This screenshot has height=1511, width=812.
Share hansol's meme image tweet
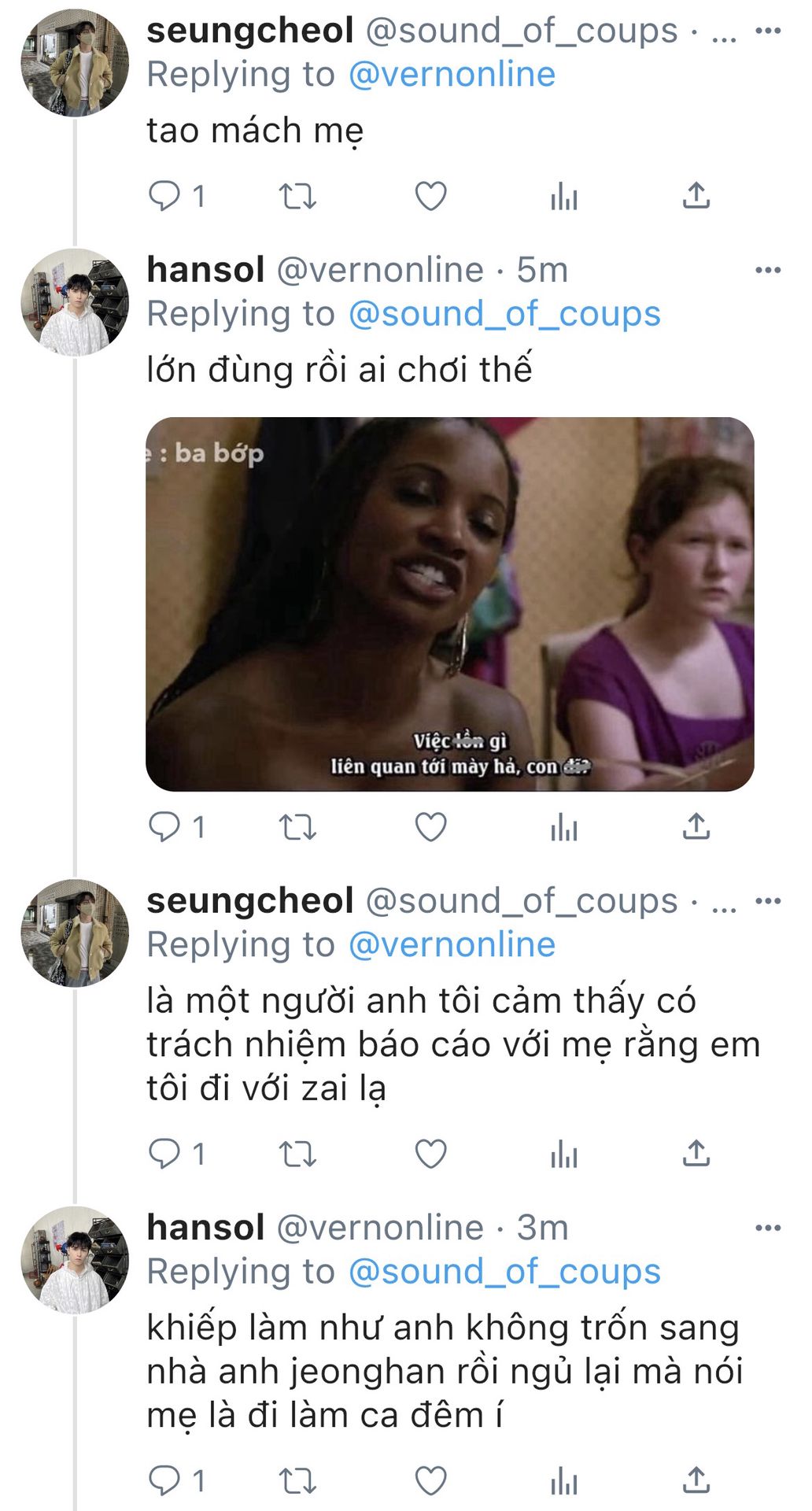(x=696, y=826)
